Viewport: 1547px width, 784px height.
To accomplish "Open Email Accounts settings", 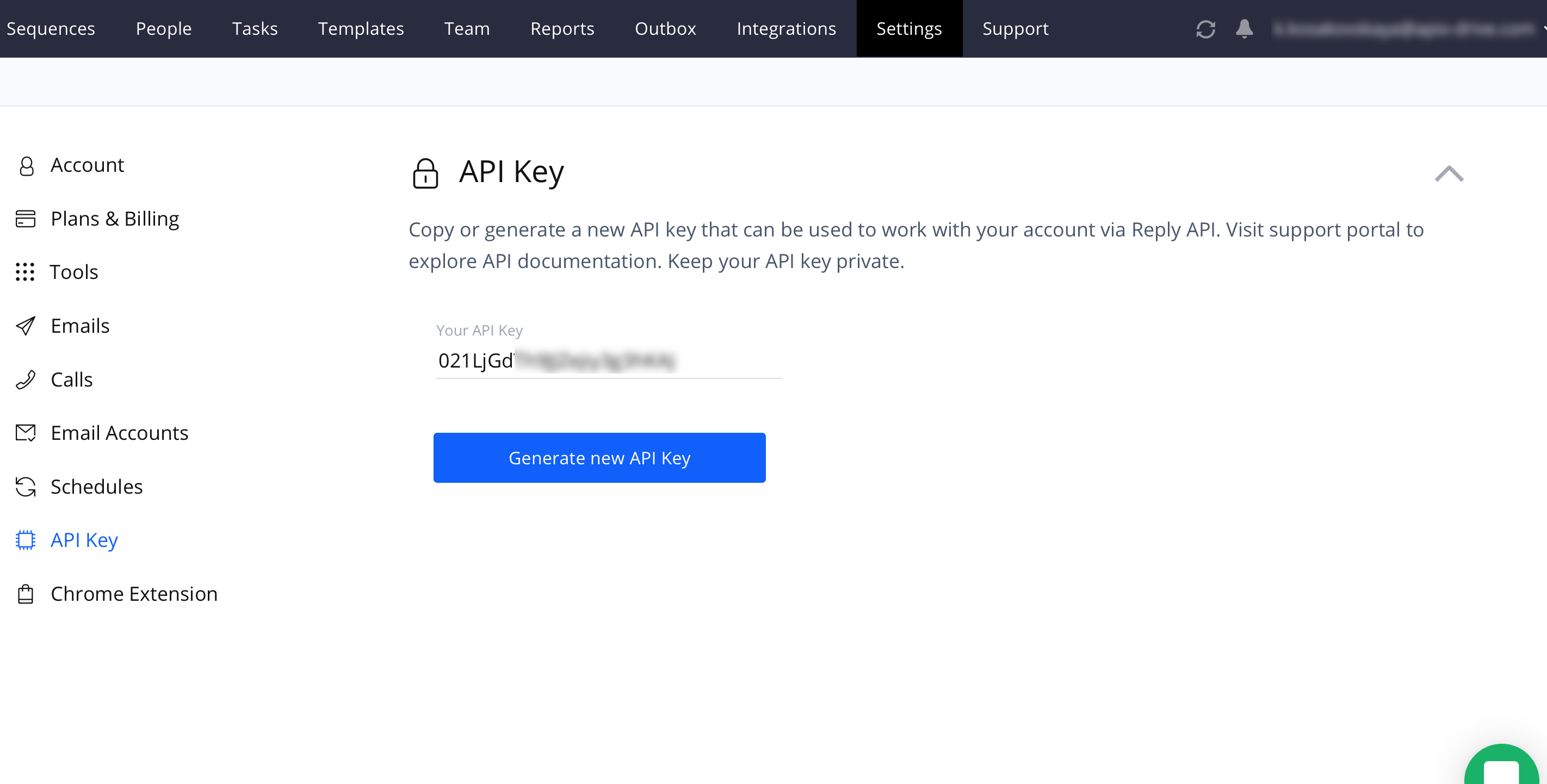I will click(120, 432).
